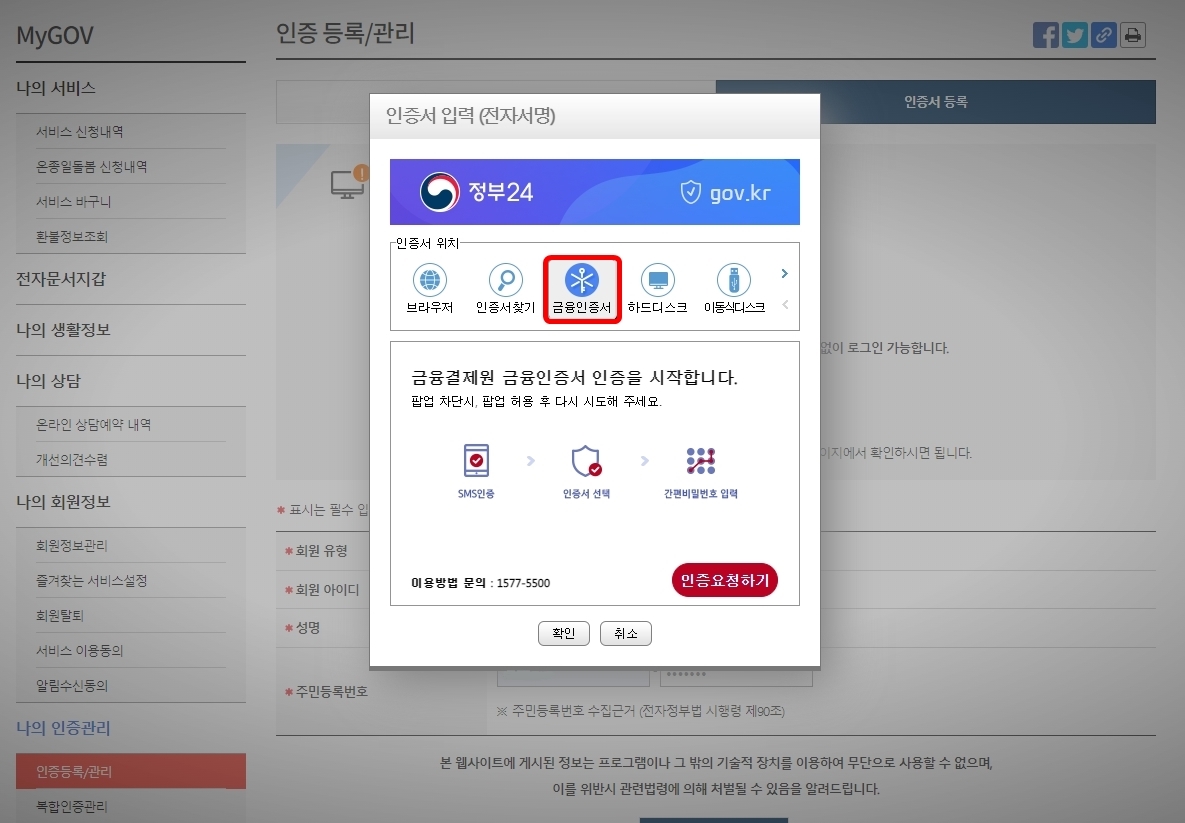
Task: Expand more certificate locations with the right arrow
Action: tap(784, 272)
